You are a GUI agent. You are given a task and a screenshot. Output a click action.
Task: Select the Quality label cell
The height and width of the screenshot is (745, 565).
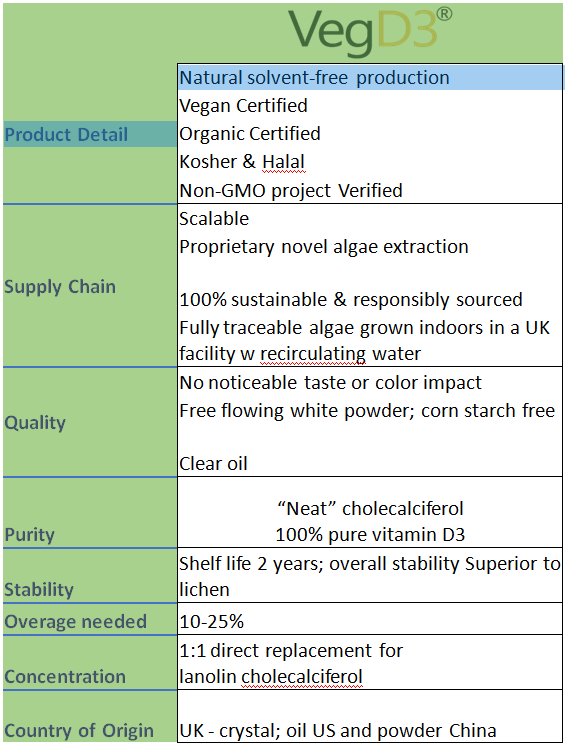tap(90, 422)
